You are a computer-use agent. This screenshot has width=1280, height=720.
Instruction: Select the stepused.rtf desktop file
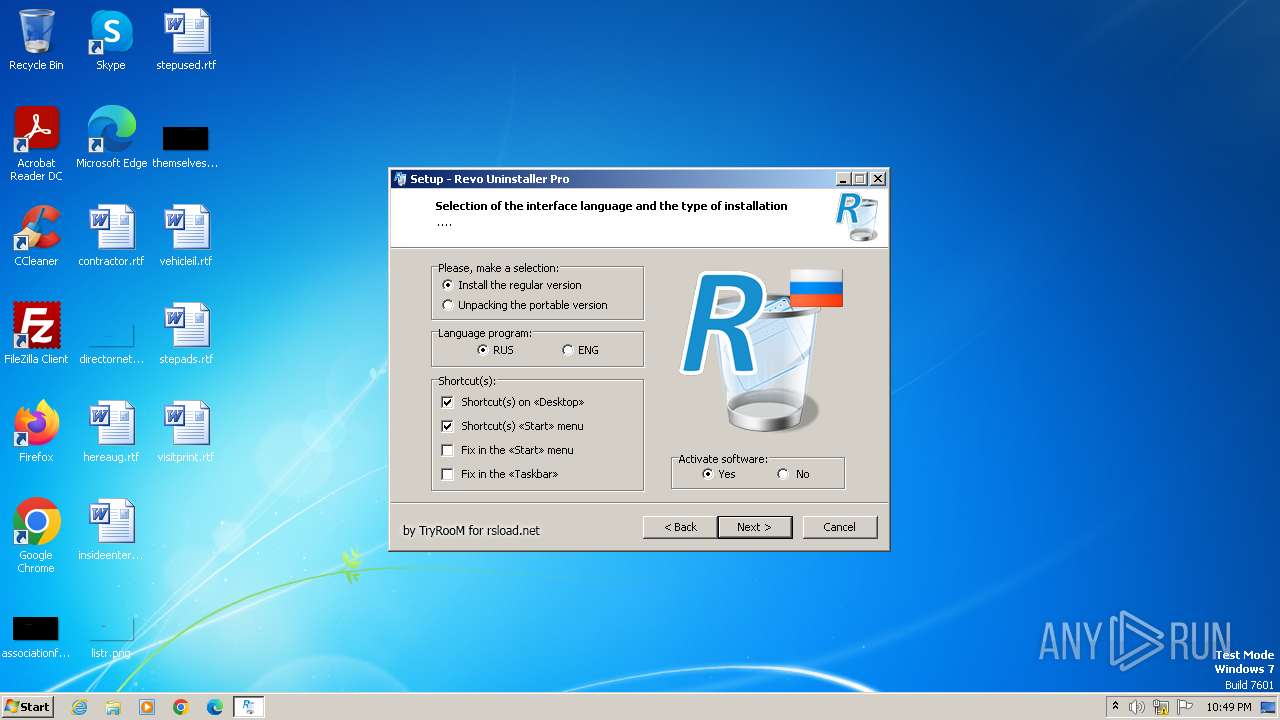186,40
